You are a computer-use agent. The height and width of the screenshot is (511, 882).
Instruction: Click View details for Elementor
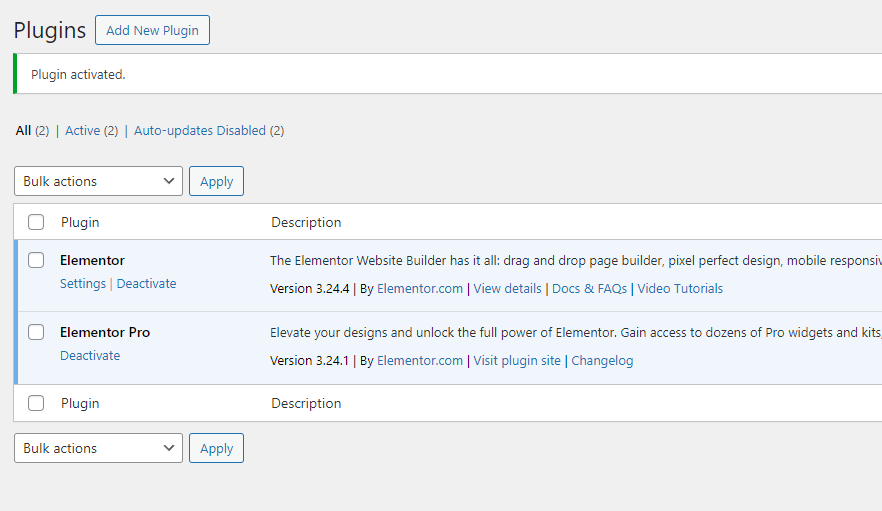point(507,289)
